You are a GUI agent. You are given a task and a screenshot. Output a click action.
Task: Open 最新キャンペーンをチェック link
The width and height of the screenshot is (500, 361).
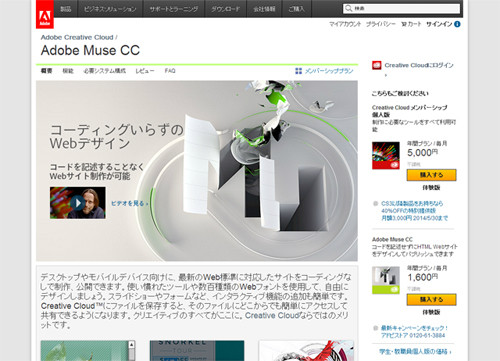point(414,328)
